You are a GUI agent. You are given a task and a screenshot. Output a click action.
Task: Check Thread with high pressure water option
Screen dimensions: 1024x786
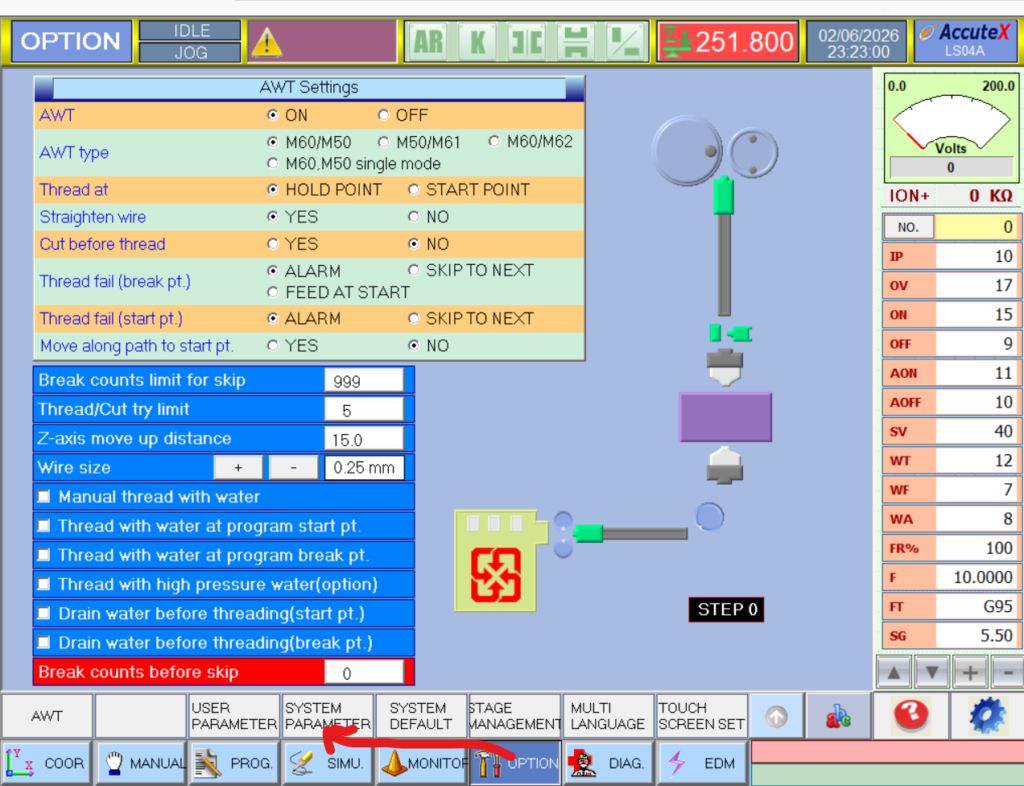(x=44, y=584)
